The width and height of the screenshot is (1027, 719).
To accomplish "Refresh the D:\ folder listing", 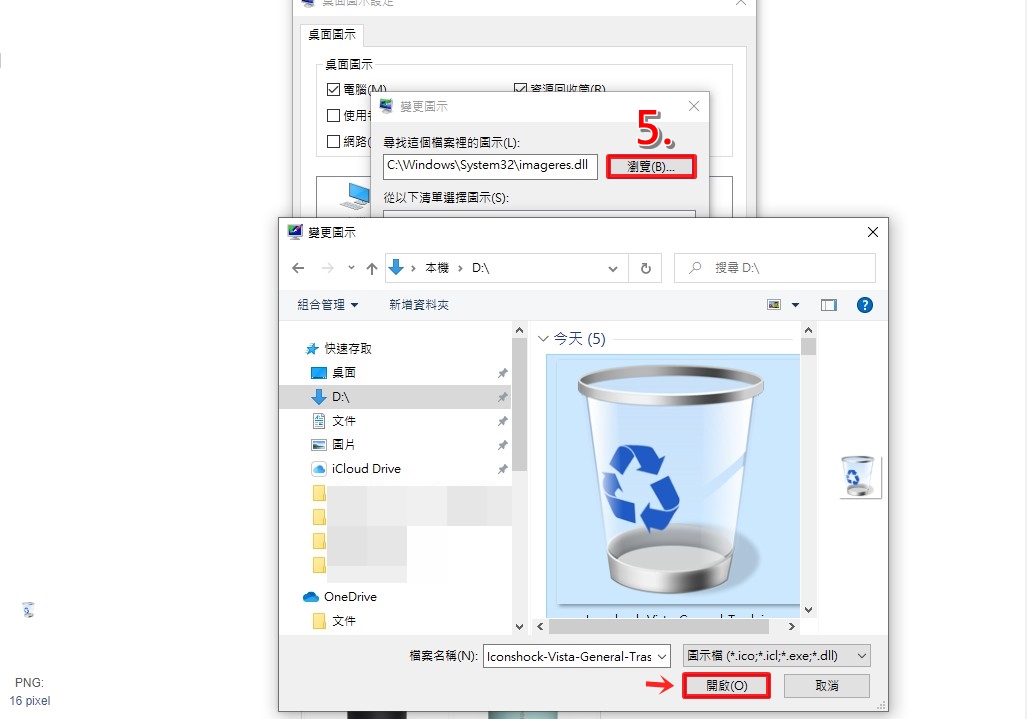I will (x=645, y=268).
